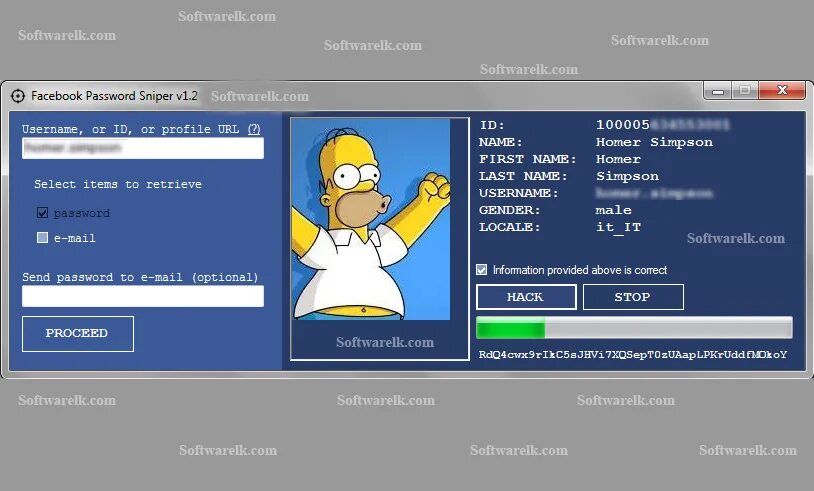Image resolution: width=814 pixels, height=491 pixels.
Task: Click the GENDER value 'male'
Action: (614, 210)
